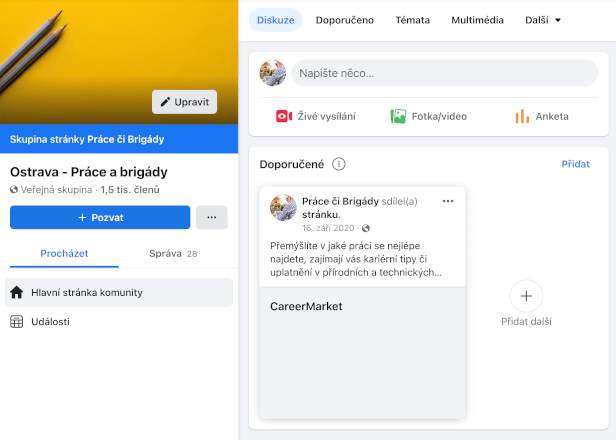
Task: Click the Veřejná skupina globe icon
Action: (14, 190)
